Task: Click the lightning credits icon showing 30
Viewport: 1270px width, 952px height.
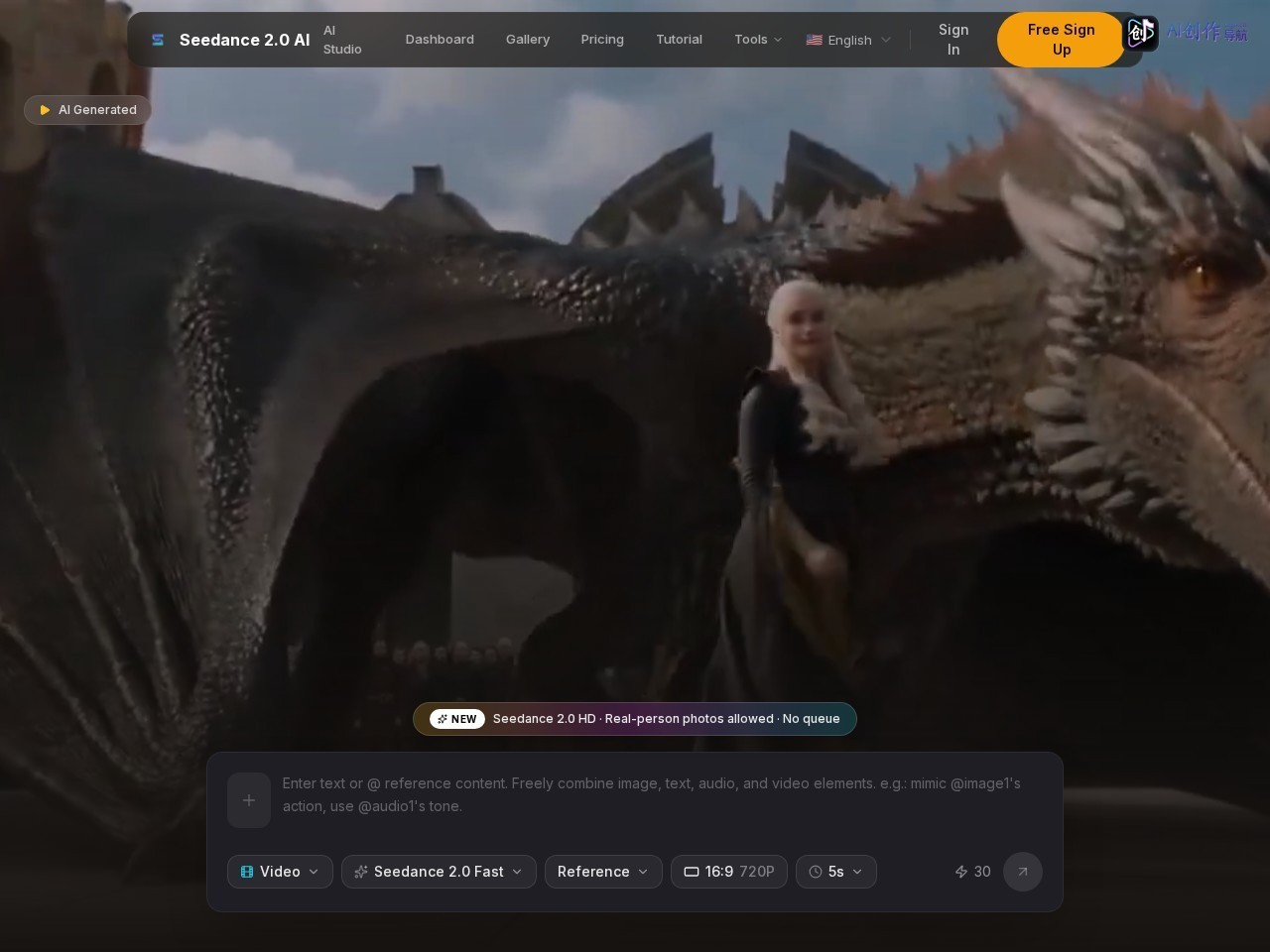Action: 961,872
